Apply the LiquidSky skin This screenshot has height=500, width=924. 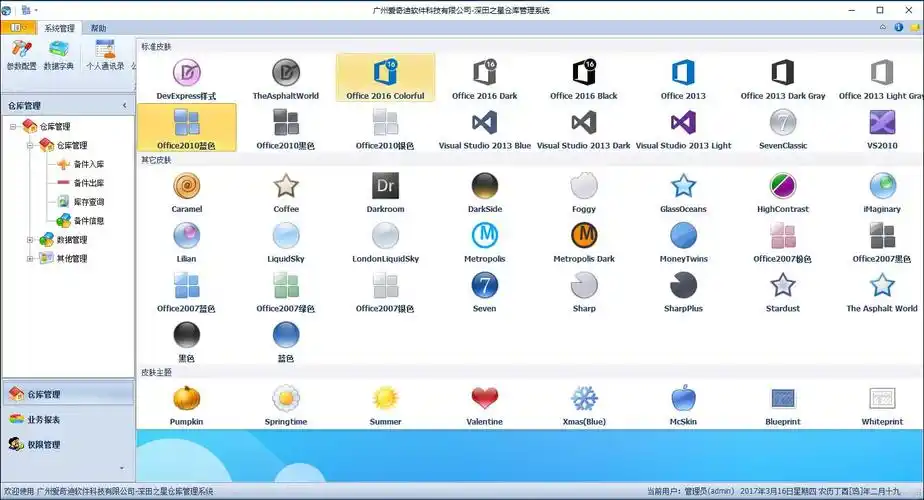tap(286, 242)
